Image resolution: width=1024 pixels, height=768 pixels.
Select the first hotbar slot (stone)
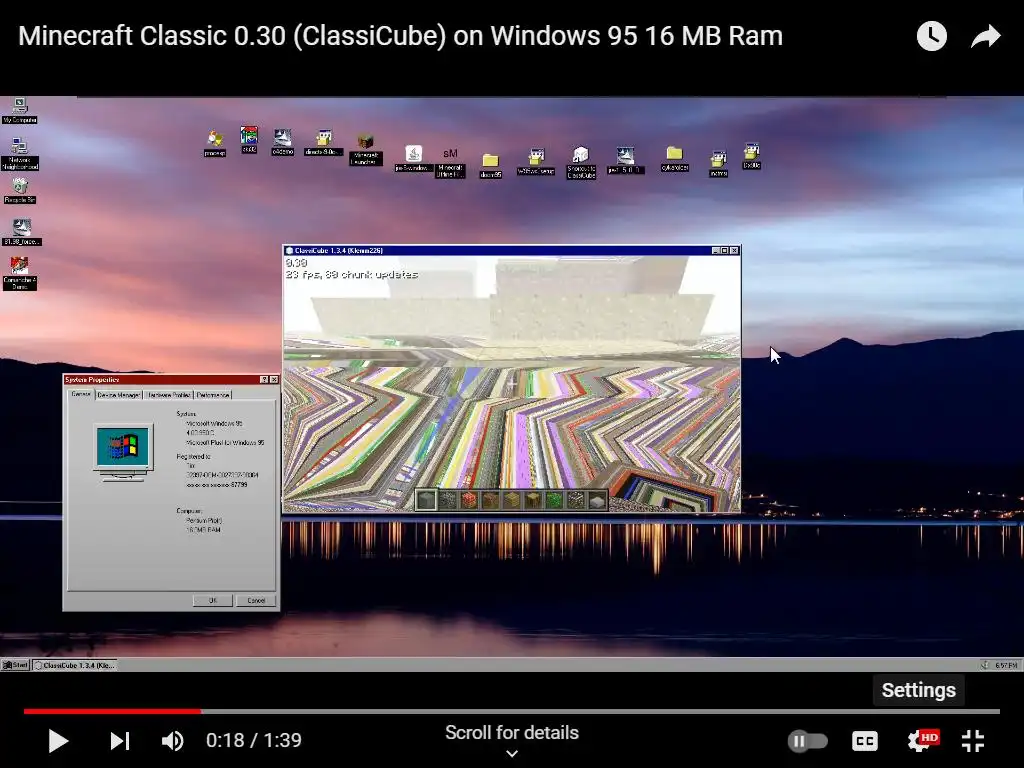[426, 500]
